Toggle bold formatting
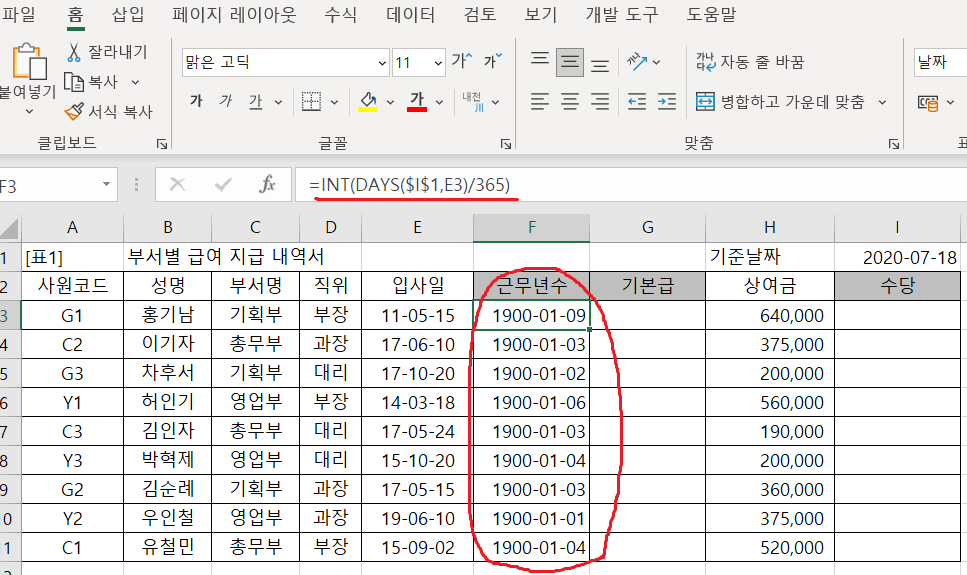Screen dimensions: 967x575 click(196, 101)
